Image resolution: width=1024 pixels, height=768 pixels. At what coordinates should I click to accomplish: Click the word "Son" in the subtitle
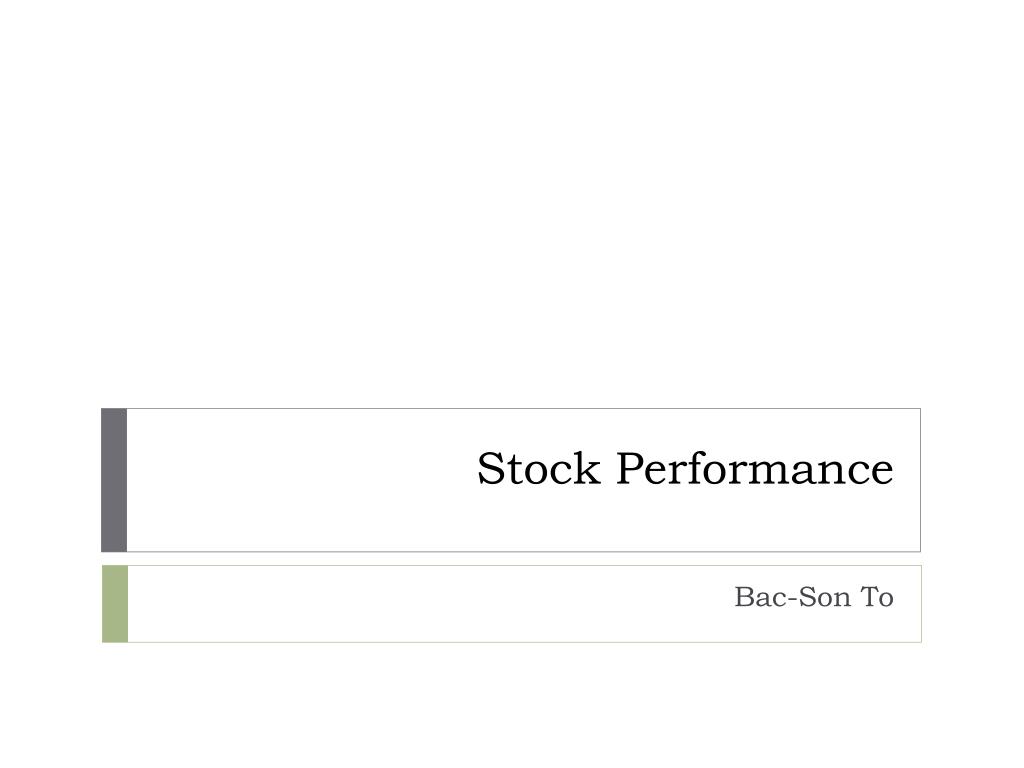point(824,597)
